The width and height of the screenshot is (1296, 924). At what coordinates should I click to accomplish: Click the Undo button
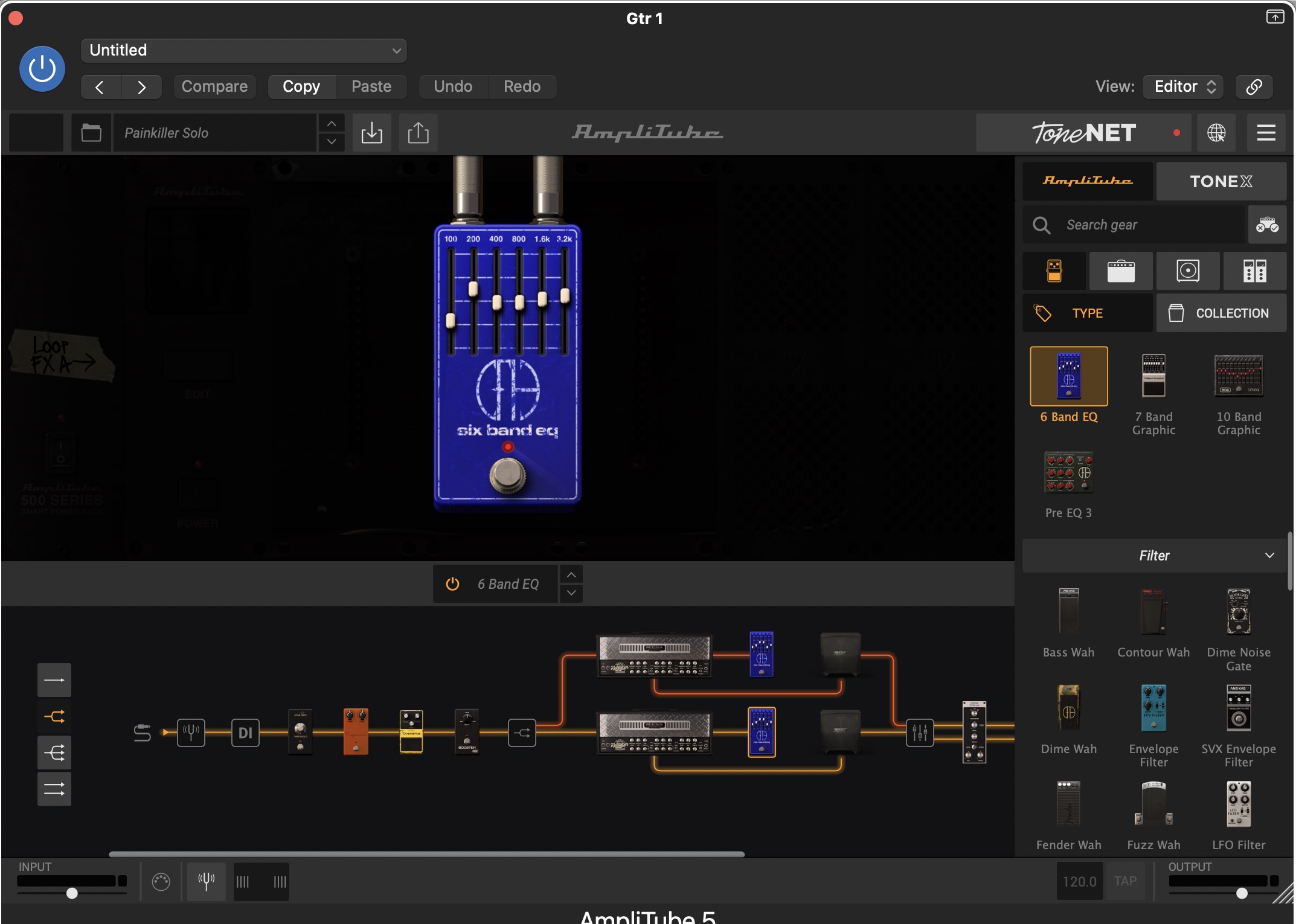[452, 86]
